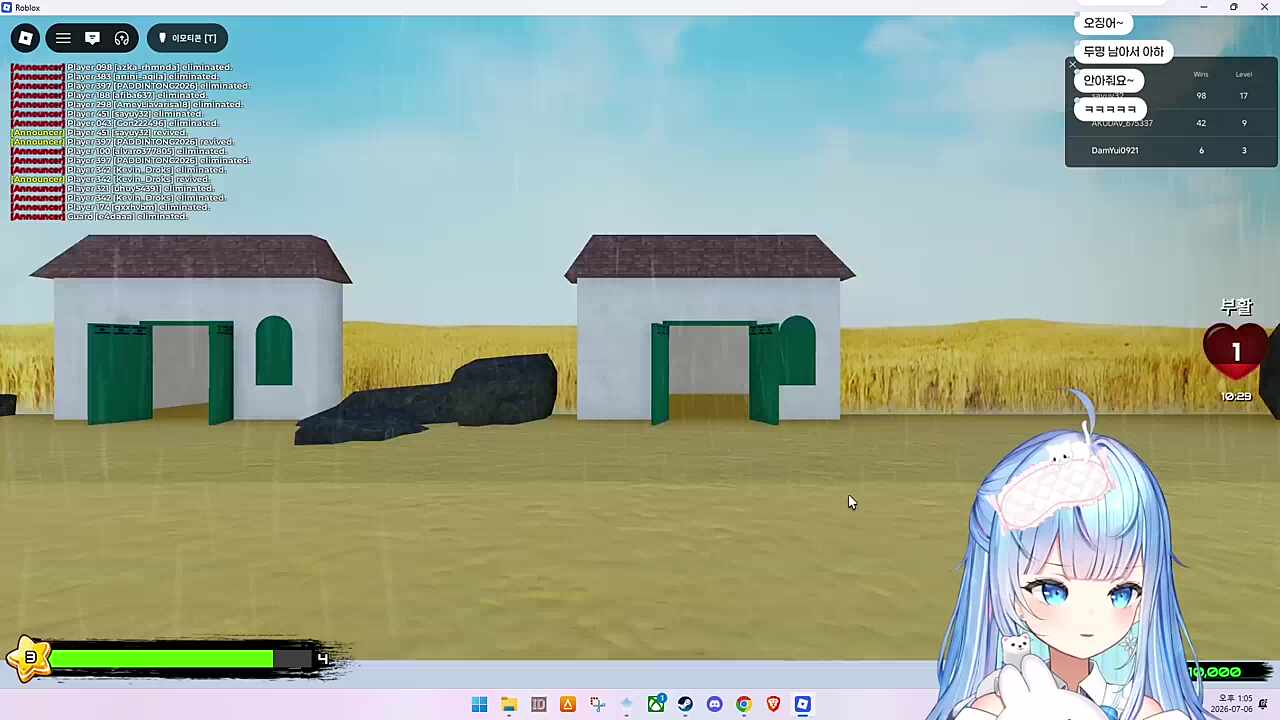Open File Explorer from the taskbar
This screenshot has width=1280, height=720.
pyautogui.click(x=509, y=704)
